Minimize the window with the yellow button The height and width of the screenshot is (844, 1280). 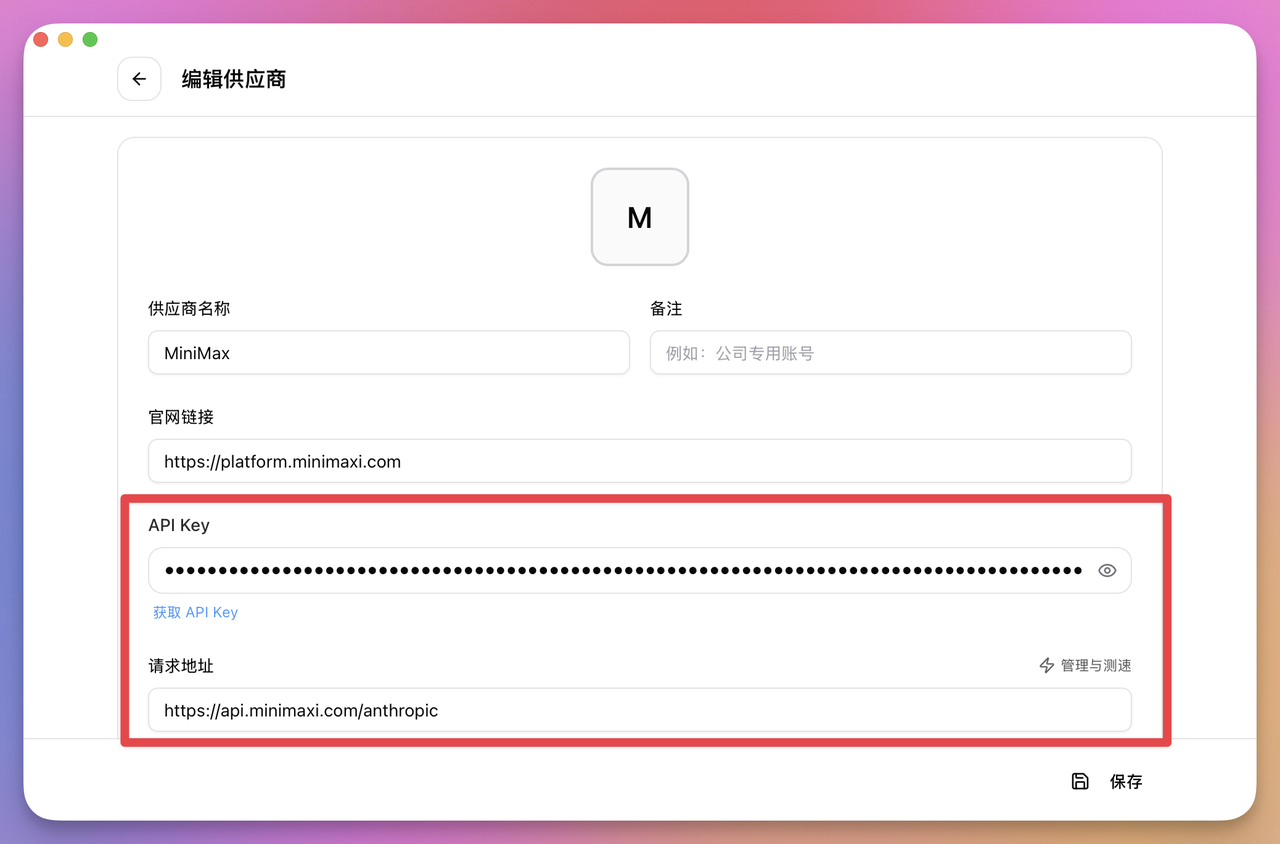coord(65,39)
